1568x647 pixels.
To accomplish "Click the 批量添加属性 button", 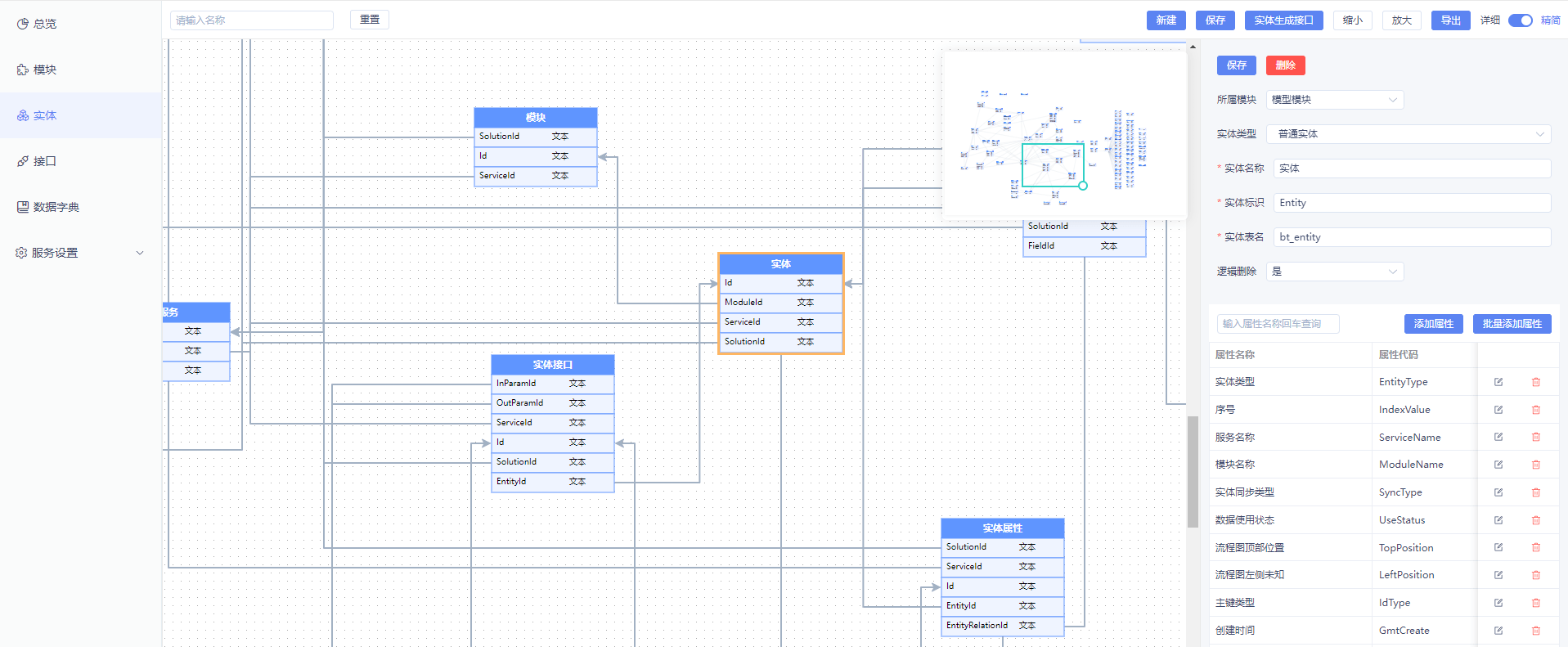I will click(x=1512, y=324).
